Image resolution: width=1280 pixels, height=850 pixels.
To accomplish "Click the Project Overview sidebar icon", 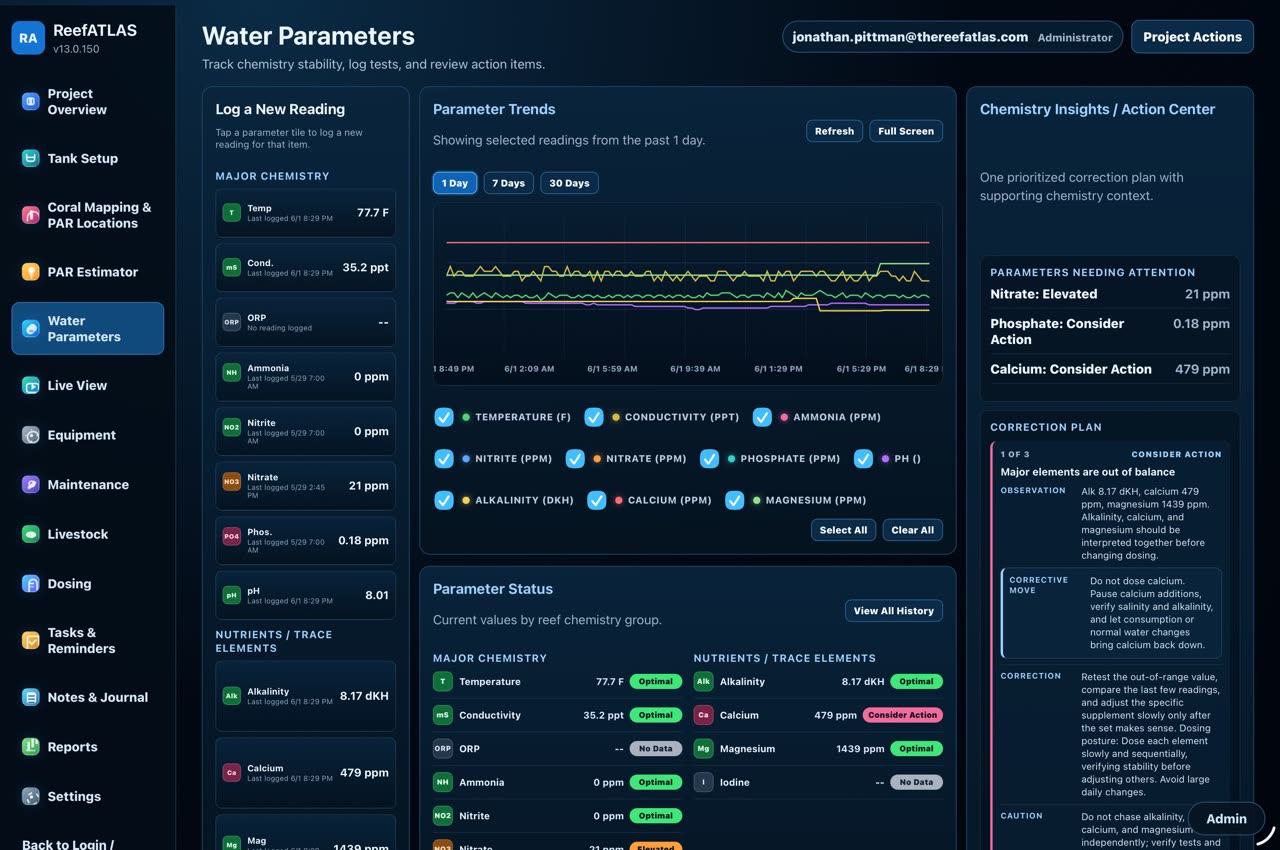I will point(30,101).
